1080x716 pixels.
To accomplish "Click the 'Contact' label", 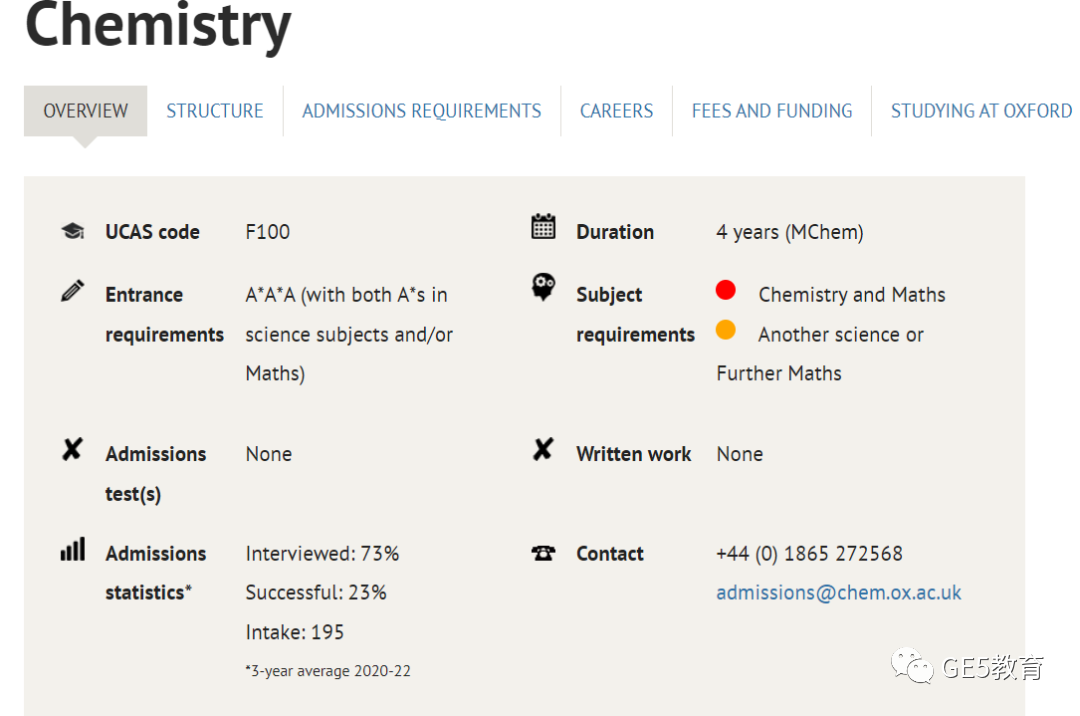I will pyautogui.click(x=610, y=554).
